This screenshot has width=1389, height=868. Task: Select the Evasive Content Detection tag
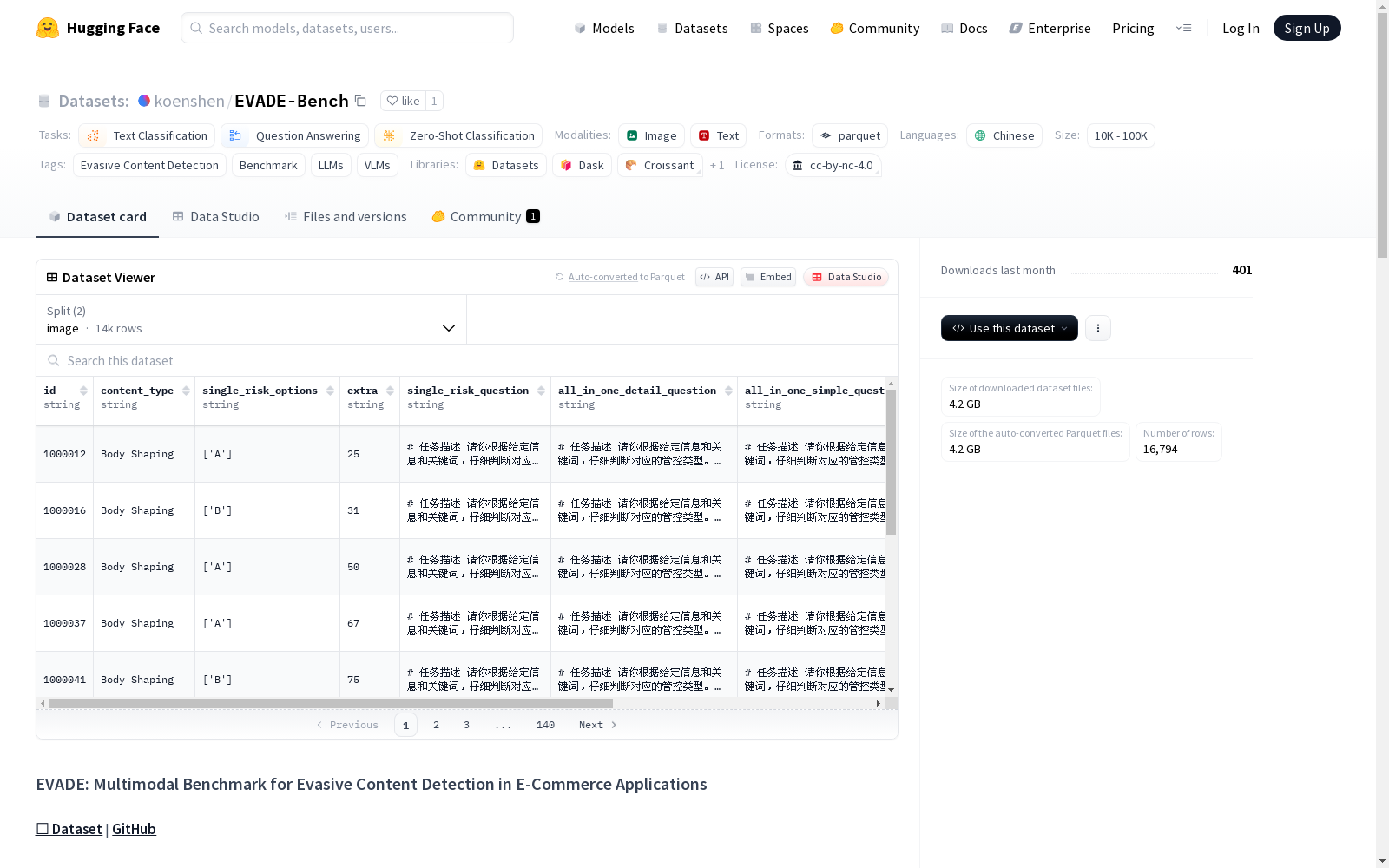click(x=149, y=165)
